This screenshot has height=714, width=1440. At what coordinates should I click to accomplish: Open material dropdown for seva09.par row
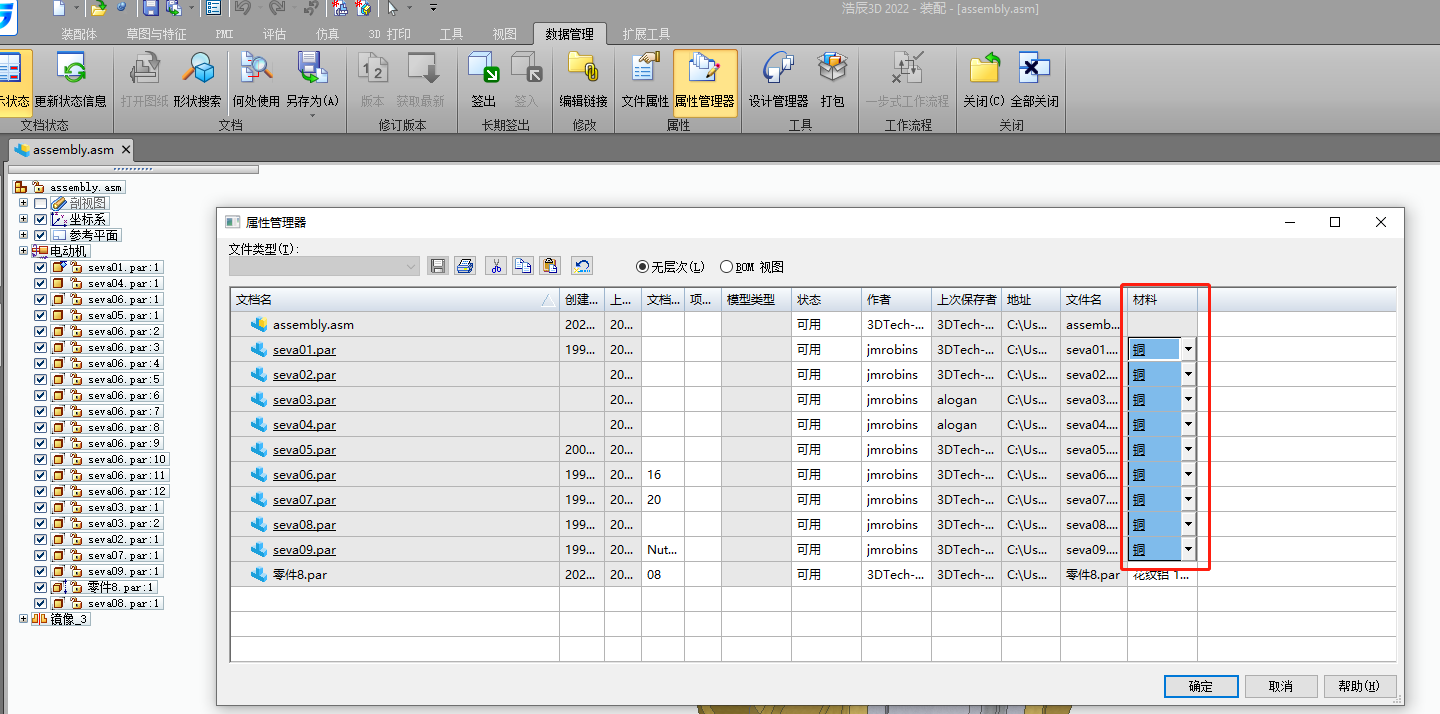pos(1188,549)
